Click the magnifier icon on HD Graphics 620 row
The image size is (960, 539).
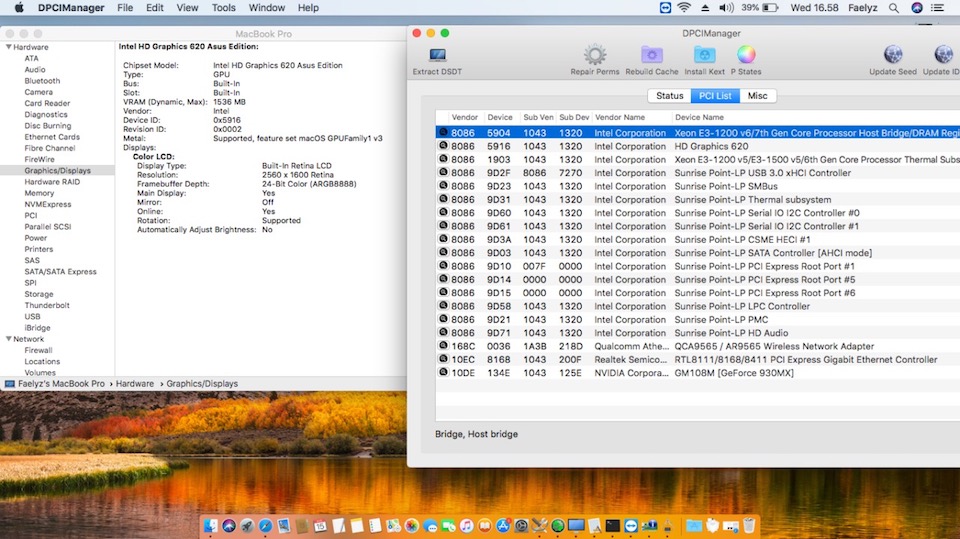tap(443, 146)
